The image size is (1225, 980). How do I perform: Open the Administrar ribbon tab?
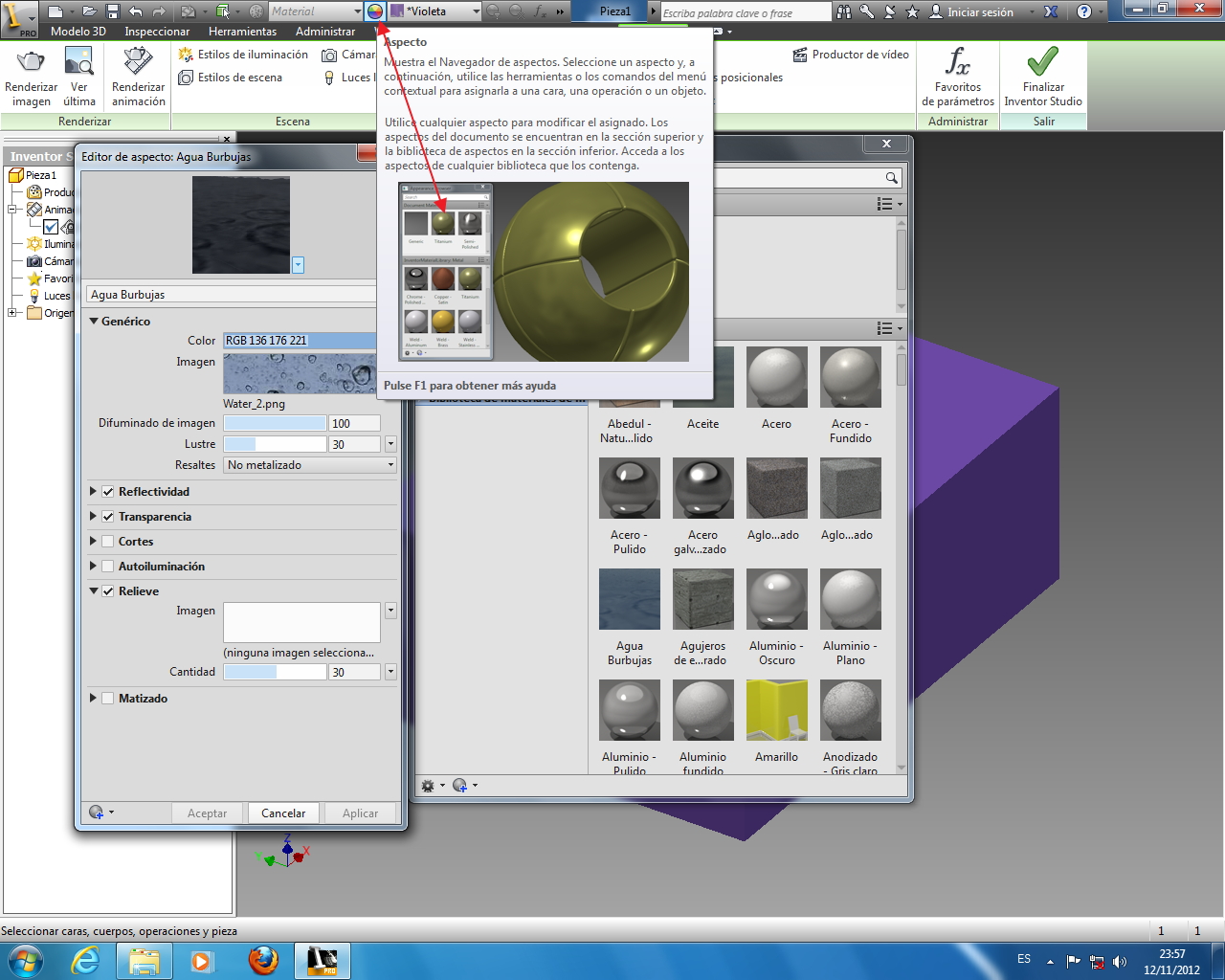[x=325, y=32]
